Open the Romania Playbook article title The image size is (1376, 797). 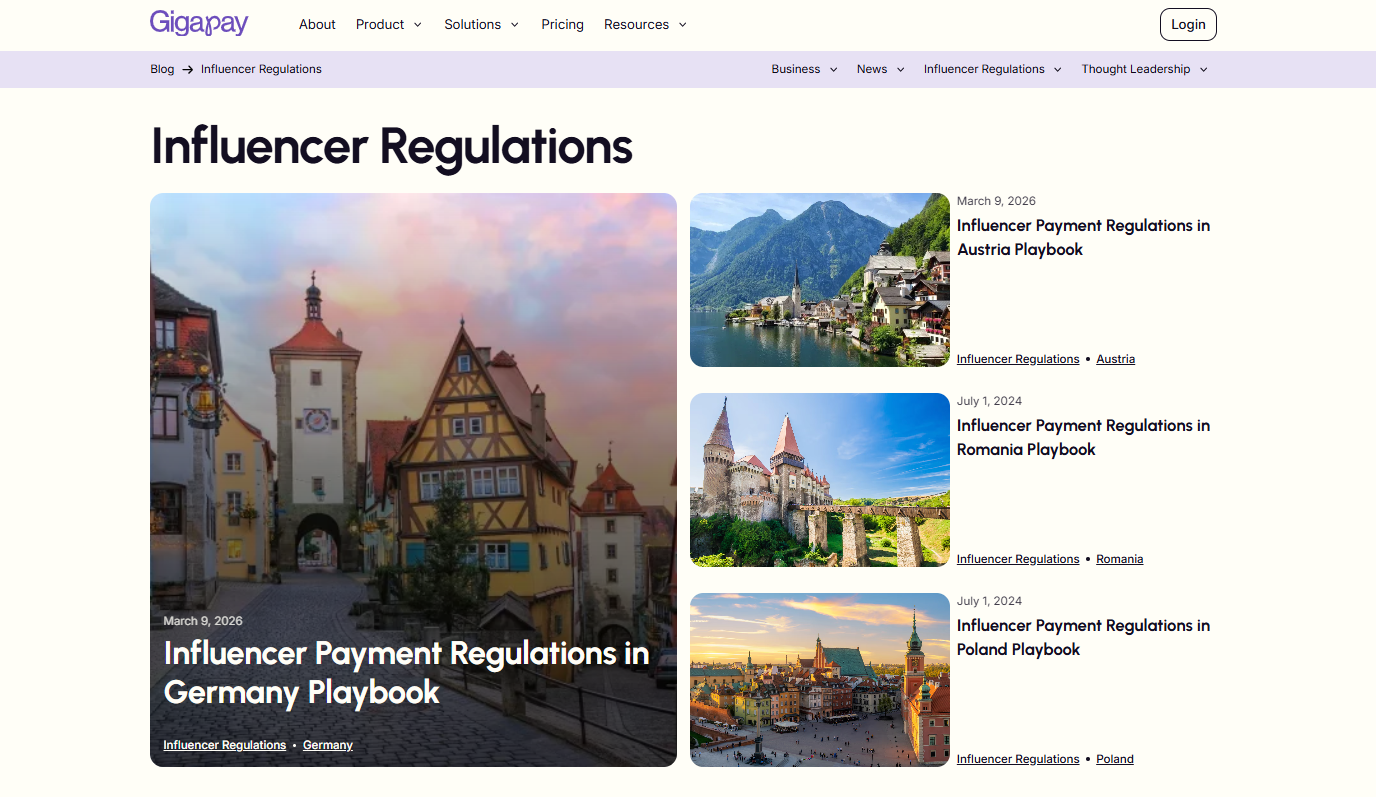pos(1083,438)
